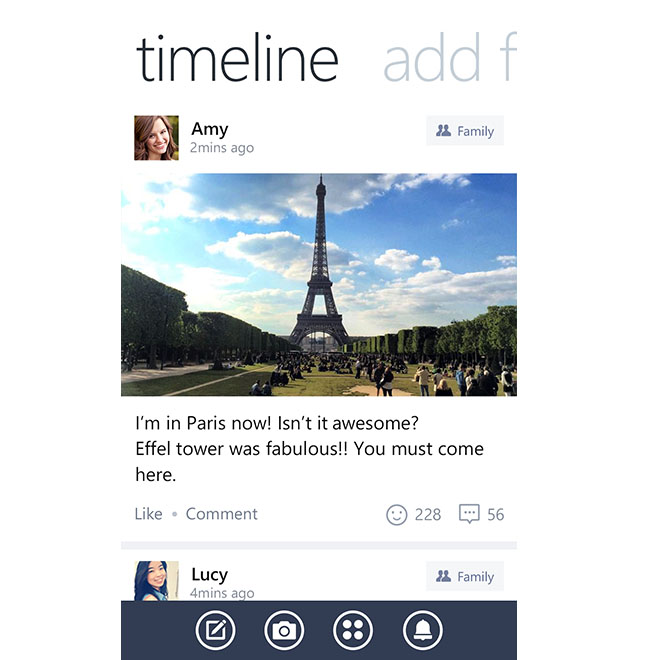Open Lucy's profile picture

(156, 581)
